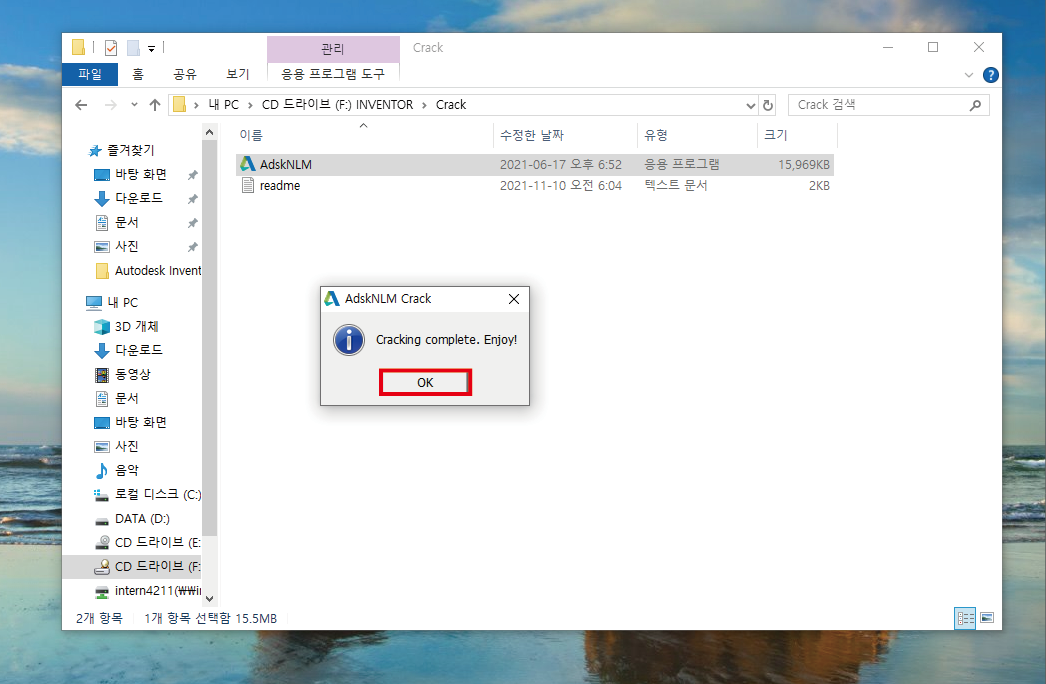This screenshot has height=684, width=1046.
Task: Click OK in the AdskNLM Crack dialog
Action: [x=425, y=382]
